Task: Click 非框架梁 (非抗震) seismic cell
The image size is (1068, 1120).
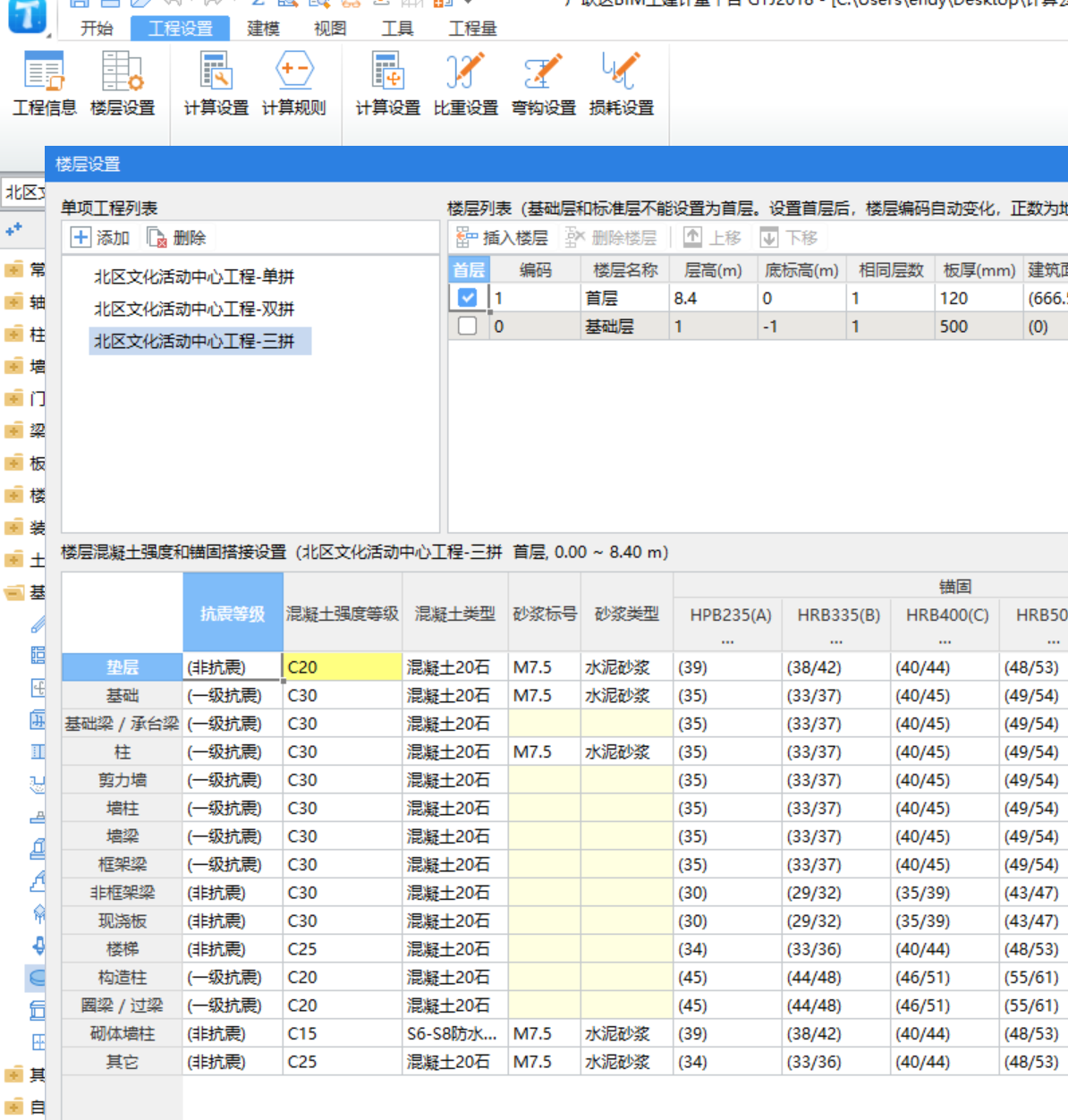Action: point(233,893)
